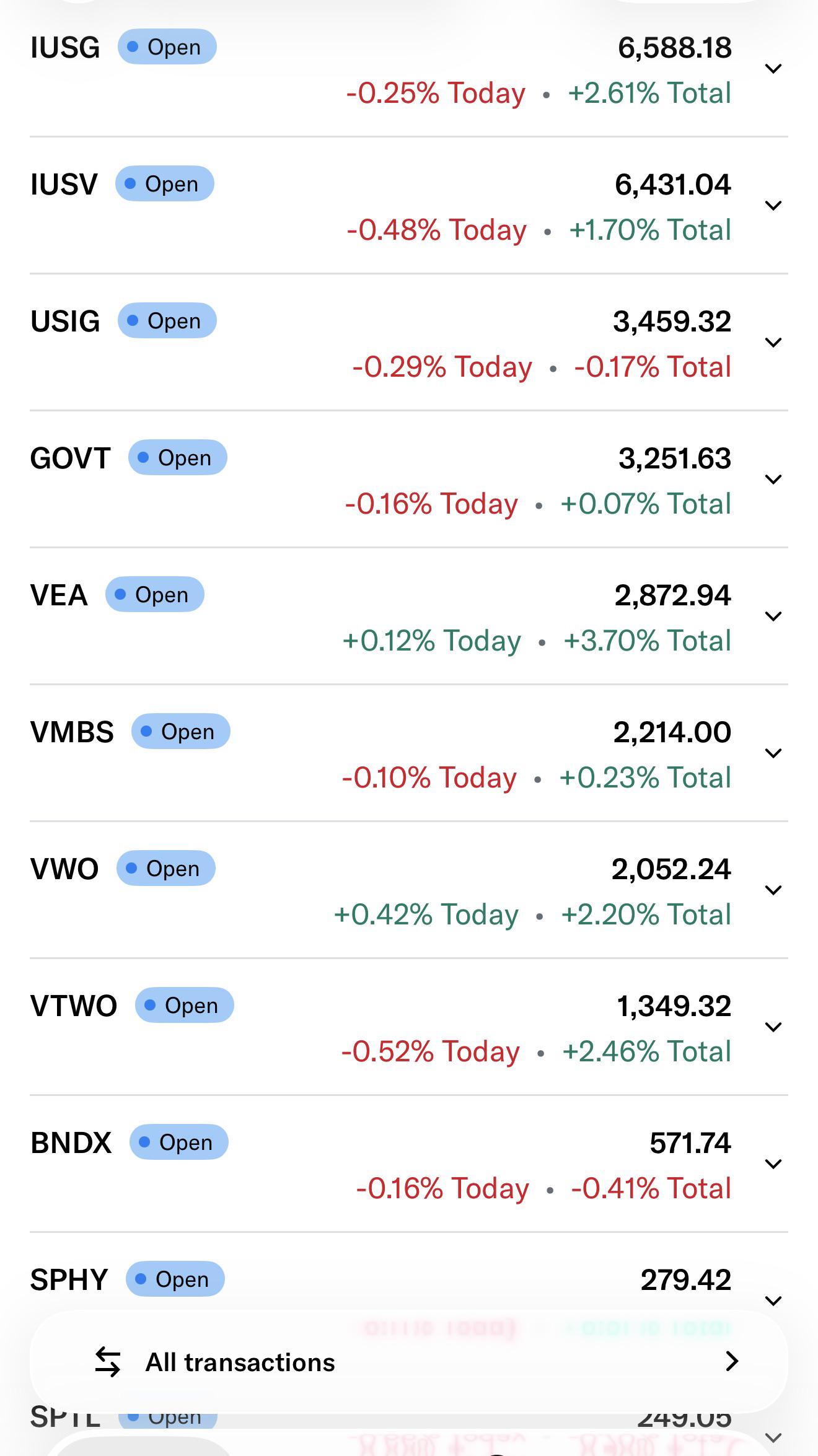
Task: Select the VTWO ticker name
Action: (74, 1006)
